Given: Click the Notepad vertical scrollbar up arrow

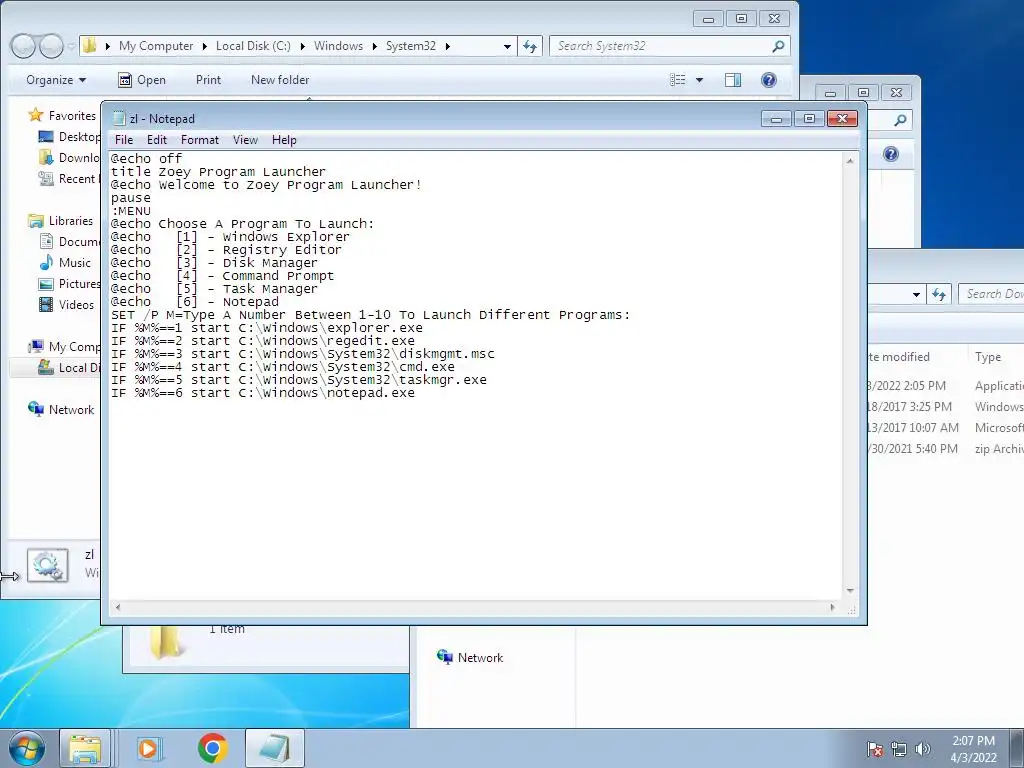Looking at the screenshot, I should [850, 161].
